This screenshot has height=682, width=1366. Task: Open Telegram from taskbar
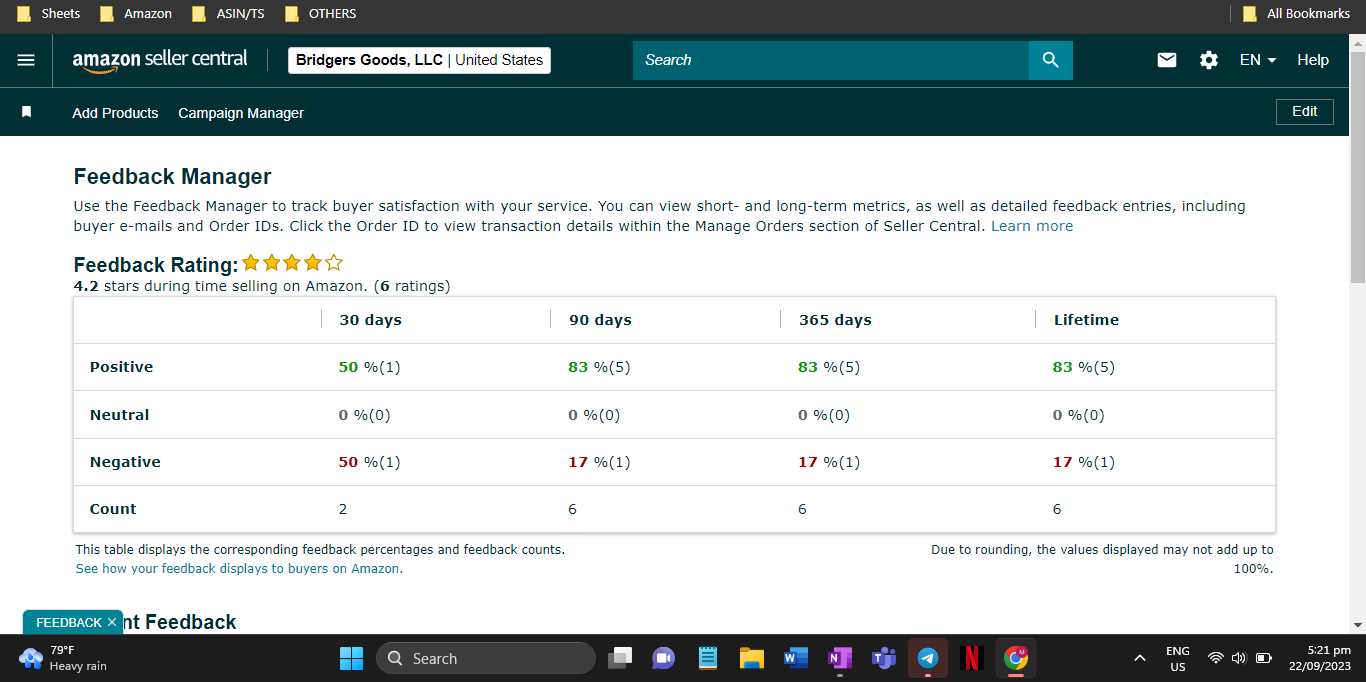pyautogui.click(x=927, y=658)
